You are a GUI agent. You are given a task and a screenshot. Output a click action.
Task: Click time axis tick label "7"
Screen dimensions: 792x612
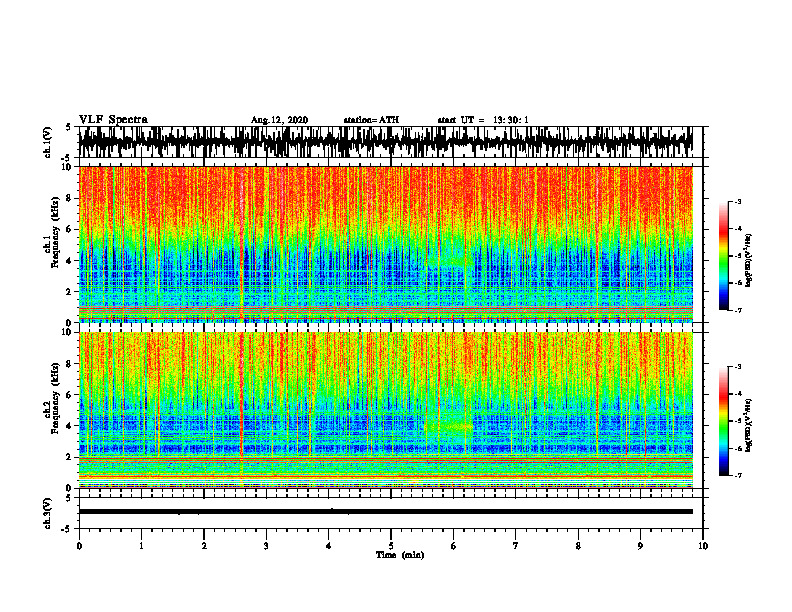click(x=516, y=546)
